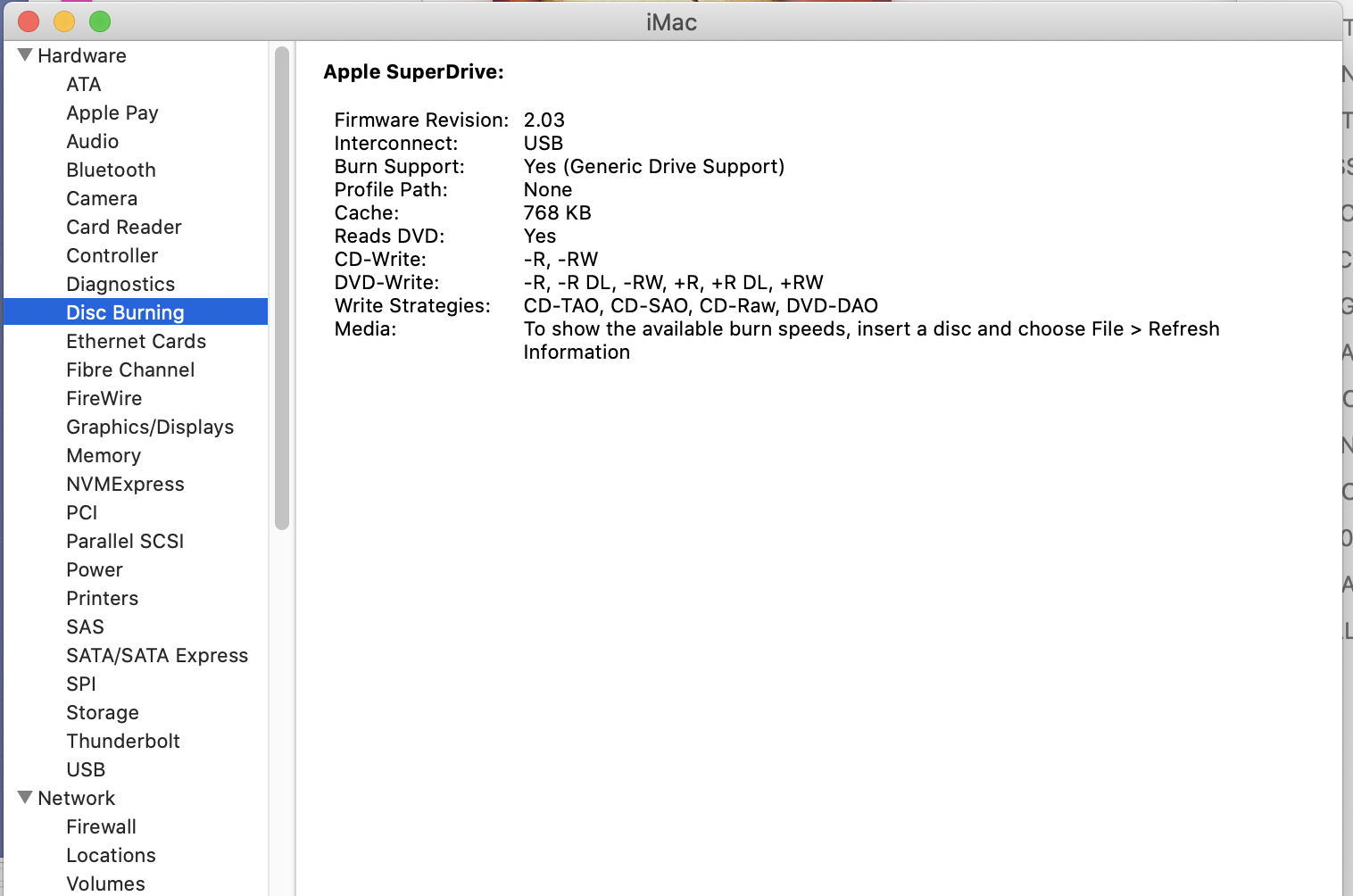The width and height of the screenshot is (1353, 896).
Task: Select ATA in the sidebar
Action: tap(84, 84)
